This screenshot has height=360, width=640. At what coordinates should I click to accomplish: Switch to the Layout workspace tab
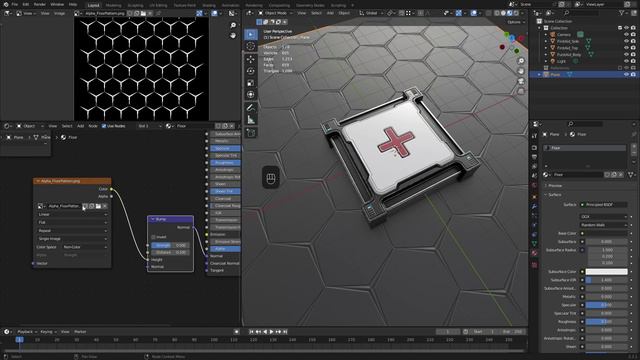point(93,5)
